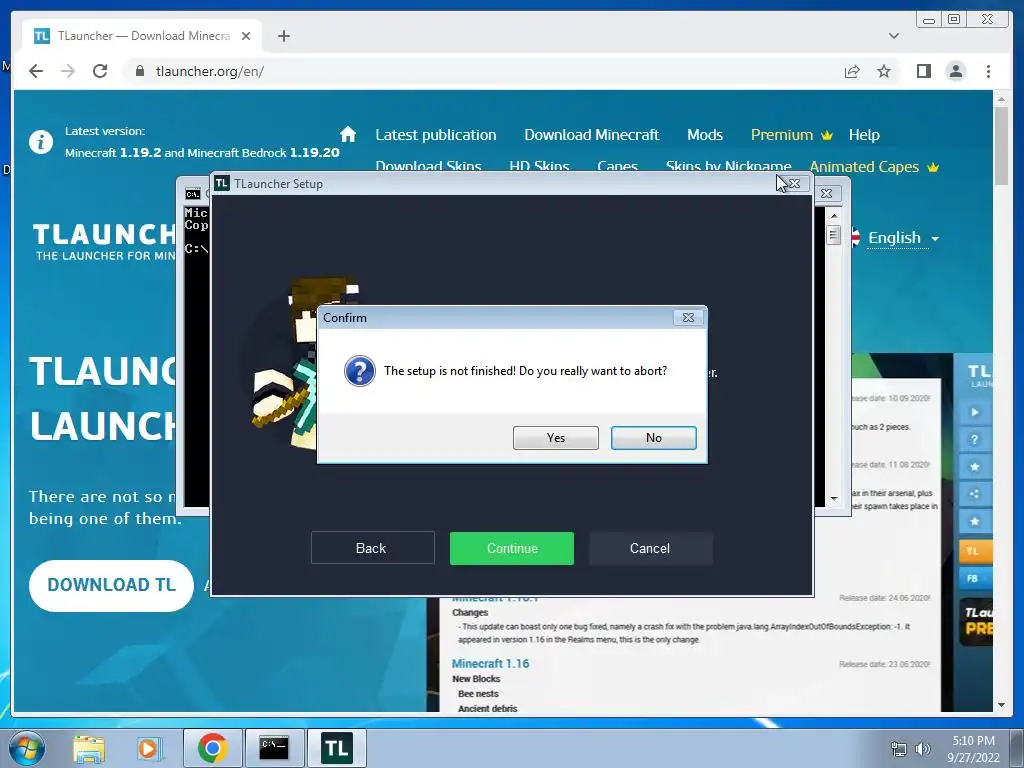Reload the tlauncher.org page
1024x768 pixels.
click(100, 71)
